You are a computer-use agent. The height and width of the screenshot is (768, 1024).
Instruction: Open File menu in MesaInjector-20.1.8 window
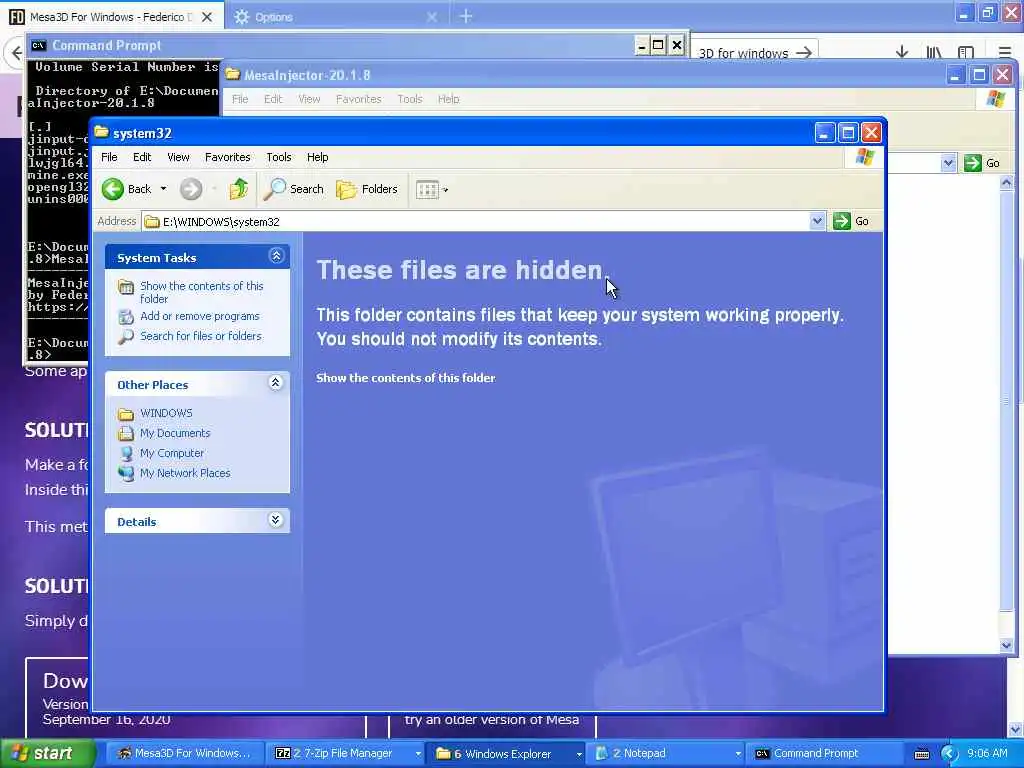pyautogui.click(x=240, y=99)
